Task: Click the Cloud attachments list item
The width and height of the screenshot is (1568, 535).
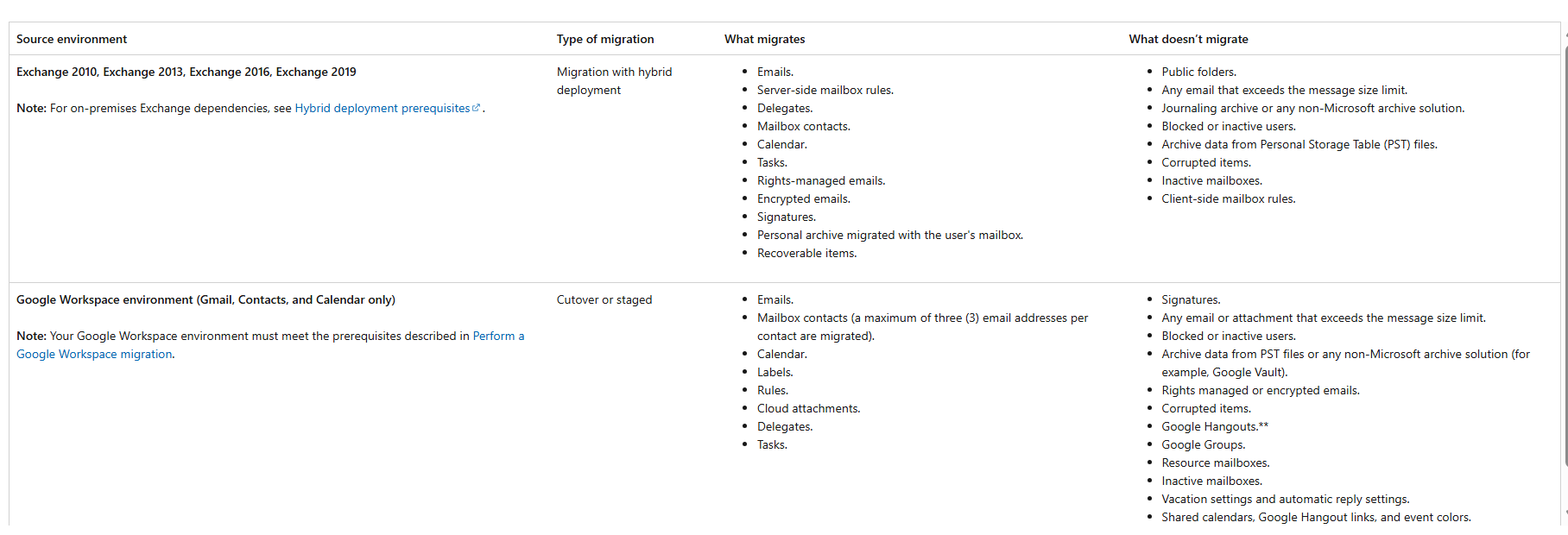Action: [808, 408]
